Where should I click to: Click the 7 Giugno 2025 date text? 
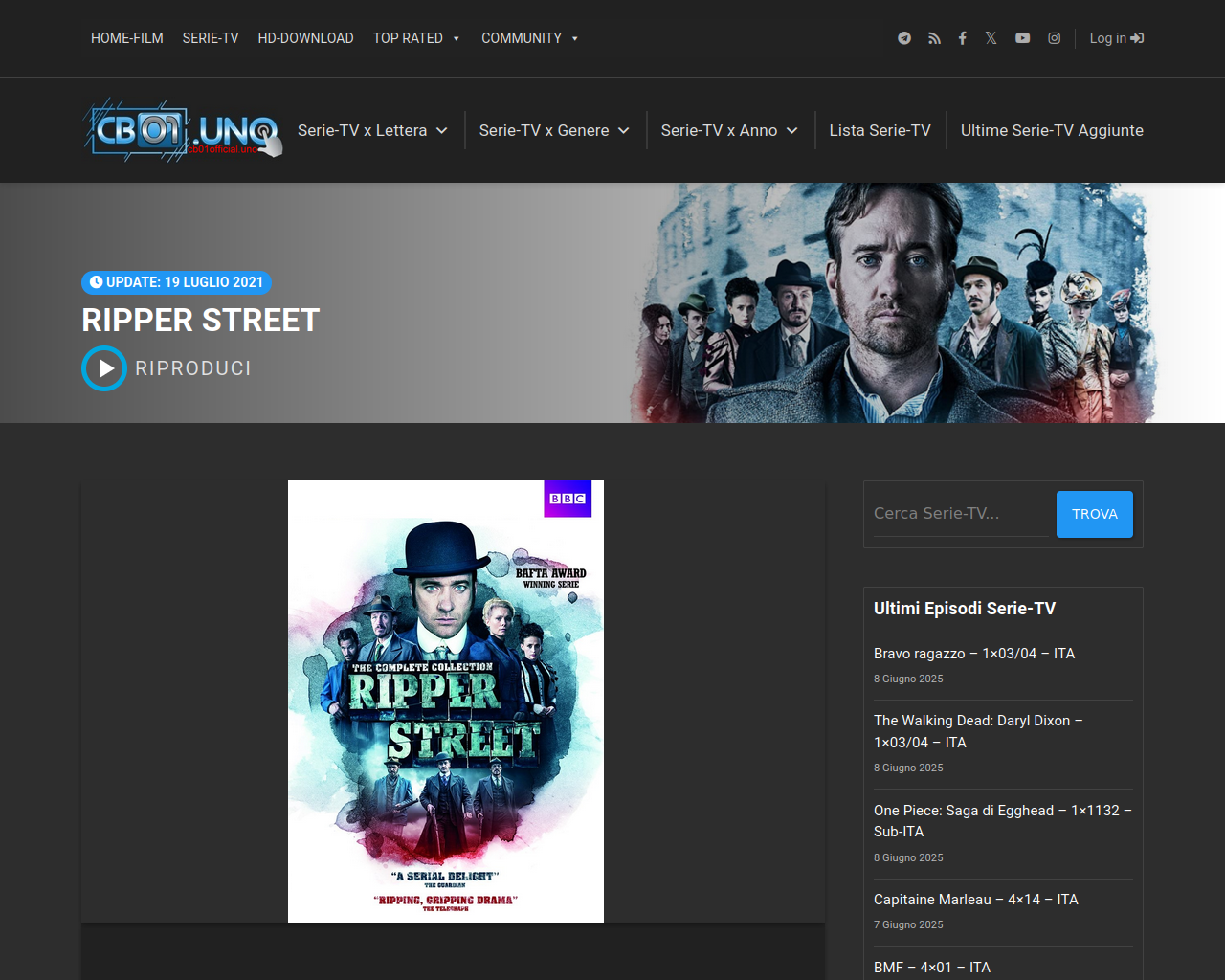tap(908, 924)
